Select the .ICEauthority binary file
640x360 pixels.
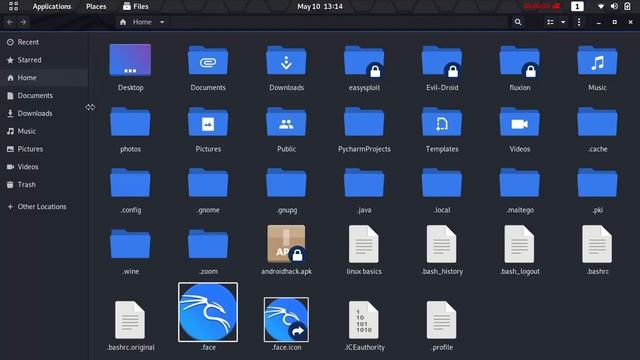click(x=364, y=320)
